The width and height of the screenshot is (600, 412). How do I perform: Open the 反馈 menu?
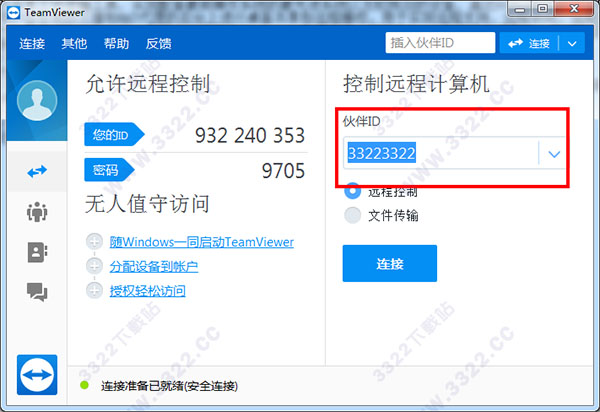point(158,44)
